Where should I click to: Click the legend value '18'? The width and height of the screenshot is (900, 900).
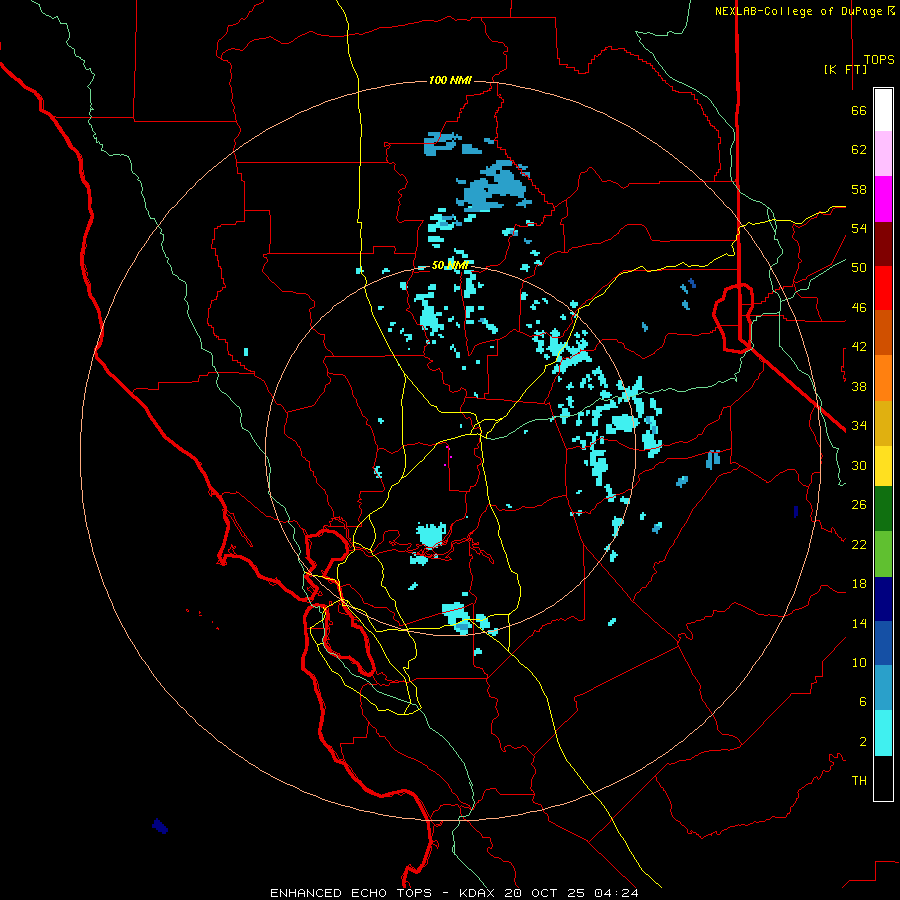(x=859, y=584)
